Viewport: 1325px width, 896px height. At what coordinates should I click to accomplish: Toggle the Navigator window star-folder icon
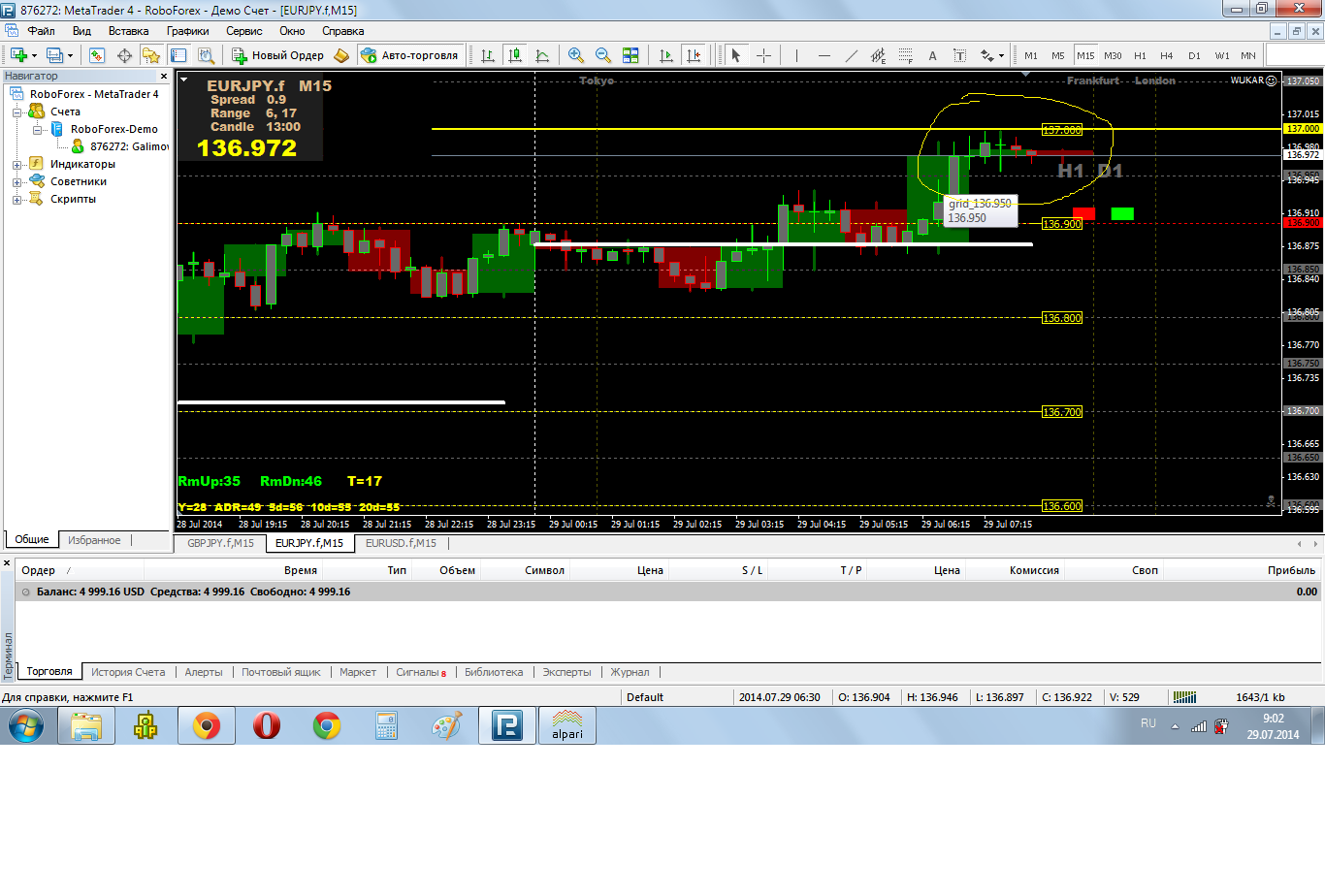pyautogui.click(x=151, y=55)
